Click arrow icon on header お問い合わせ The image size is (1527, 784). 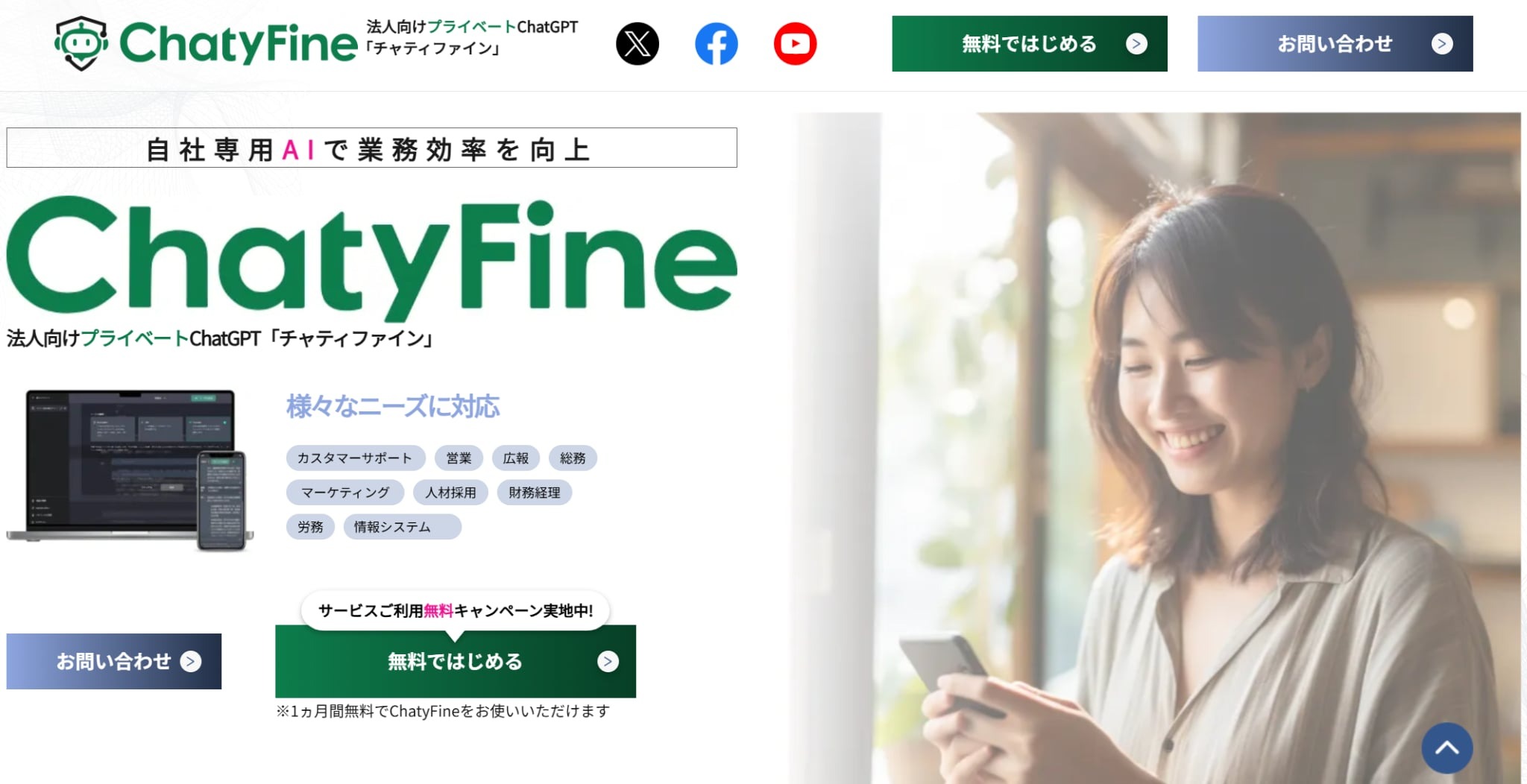click(1442, 44)
